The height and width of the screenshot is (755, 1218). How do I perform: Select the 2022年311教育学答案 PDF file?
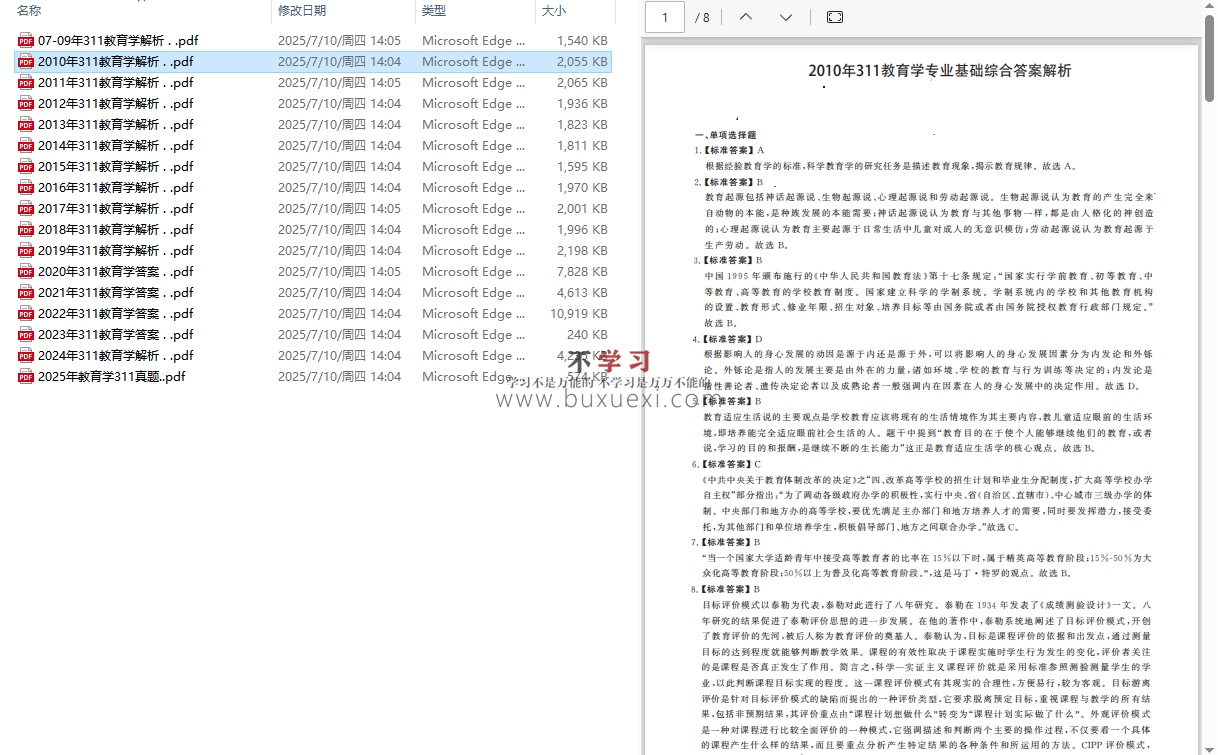point(115,314)
